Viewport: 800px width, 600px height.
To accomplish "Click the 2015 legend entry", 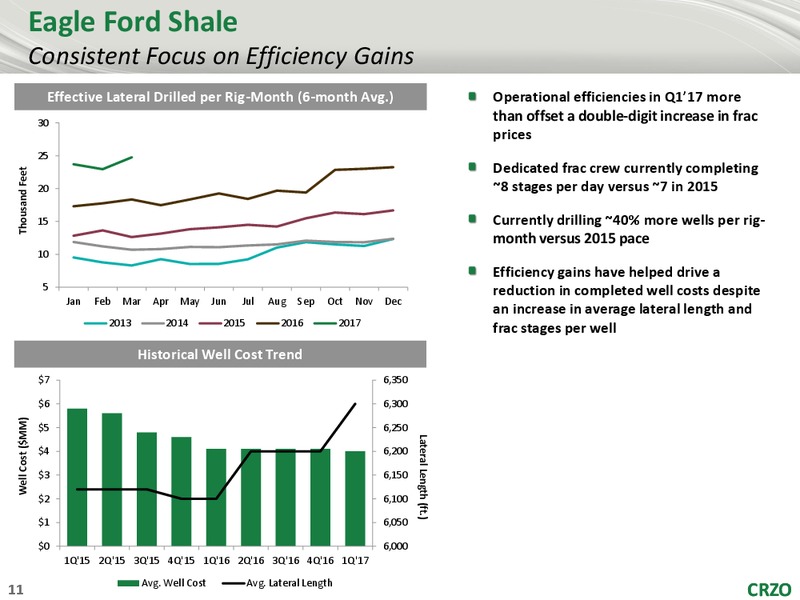I will pyautogui.click(x=221, y=323).
